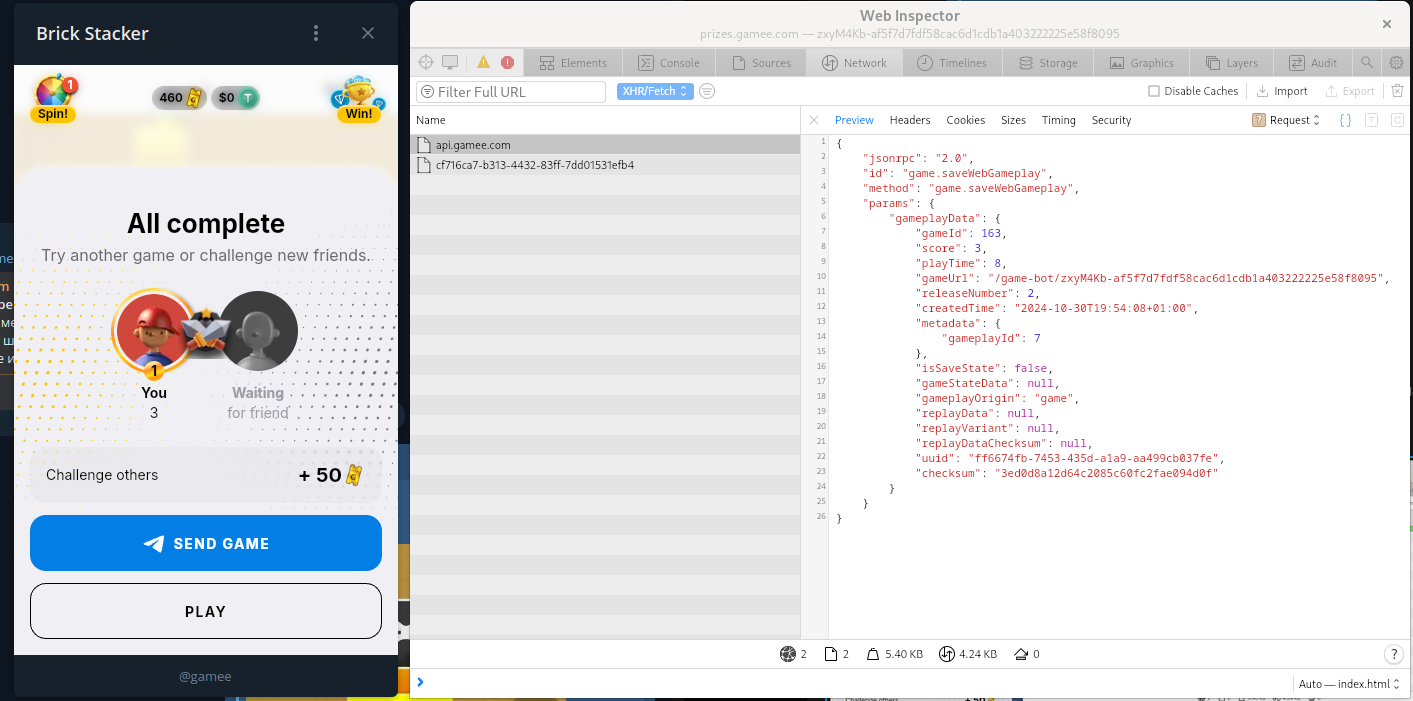
Task: Open the XHR/Fetch type filter dropdown
Action: (x=655, y=91)
